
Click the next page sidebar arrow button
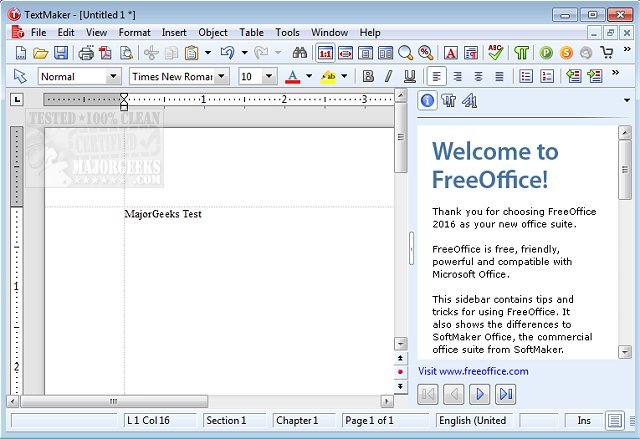click(479, 394)
